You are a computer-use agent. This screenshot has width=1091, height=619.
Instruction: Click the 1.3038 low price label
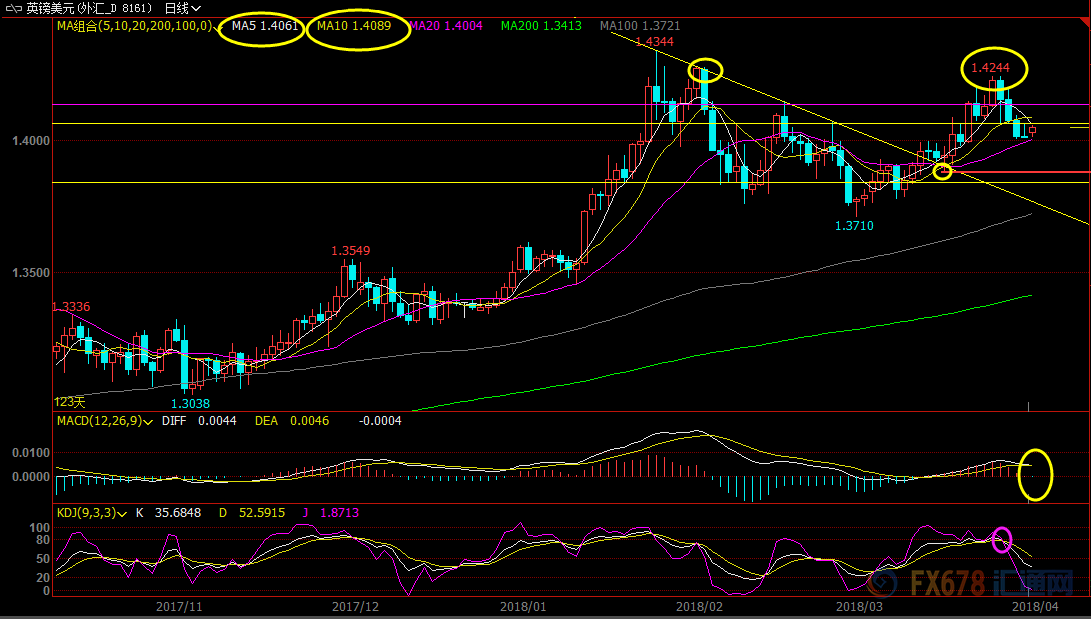tap(190, 403)
